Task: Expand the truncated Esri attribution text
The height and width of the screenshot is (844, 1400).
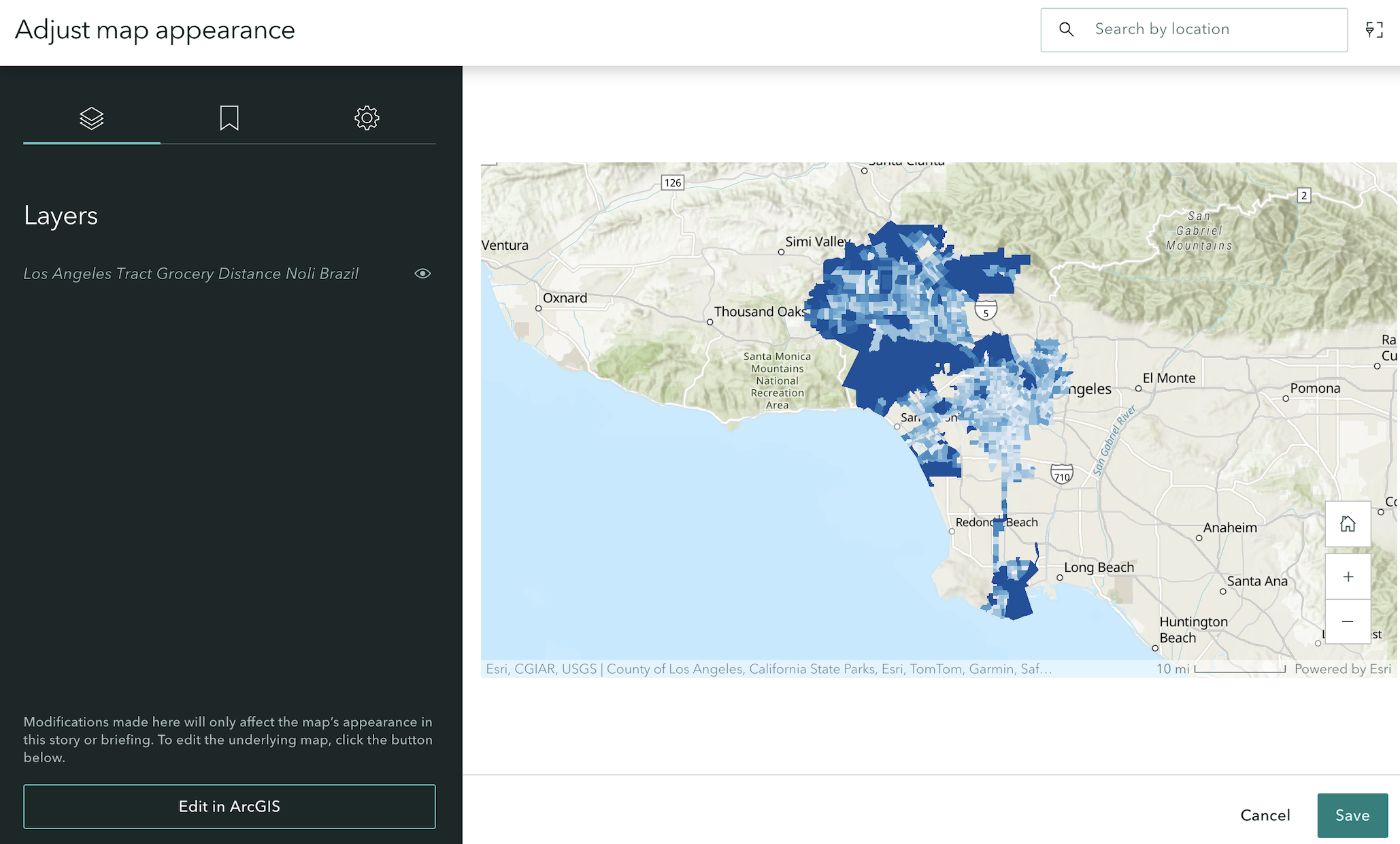Action: click(769, 669)
